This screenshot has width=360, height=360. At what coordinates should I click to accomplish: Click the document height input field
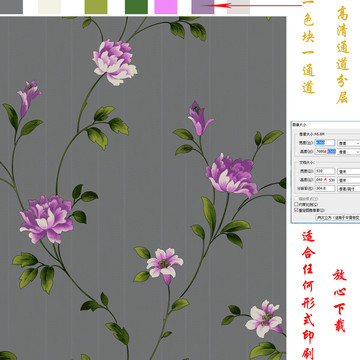coord(325,180)
